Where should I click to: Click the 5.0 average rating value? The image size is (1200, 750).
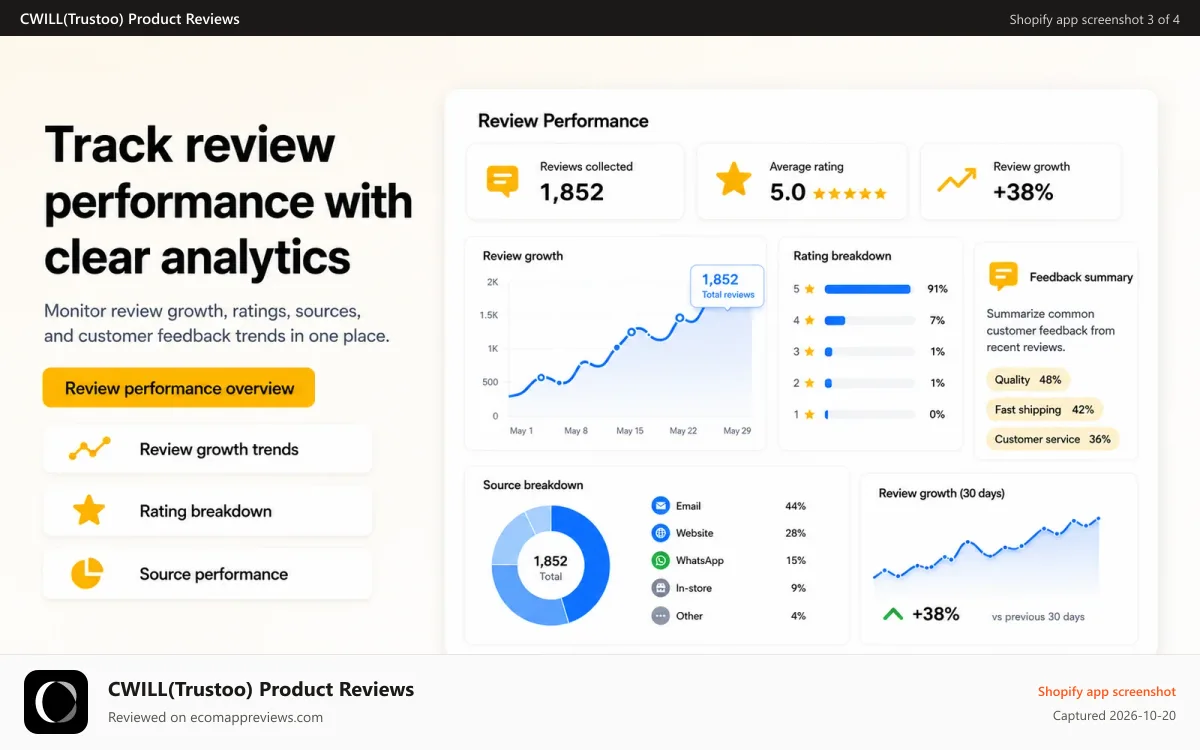(788, 192)
